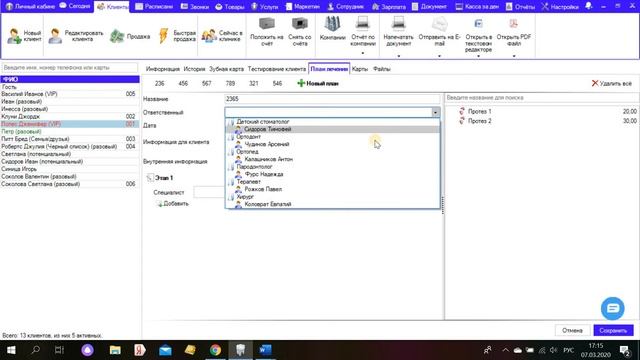This screenshot has width=640, height=360.
Task: Open dropdown arrow under Отчёт по компании
Action: point(362,53)
